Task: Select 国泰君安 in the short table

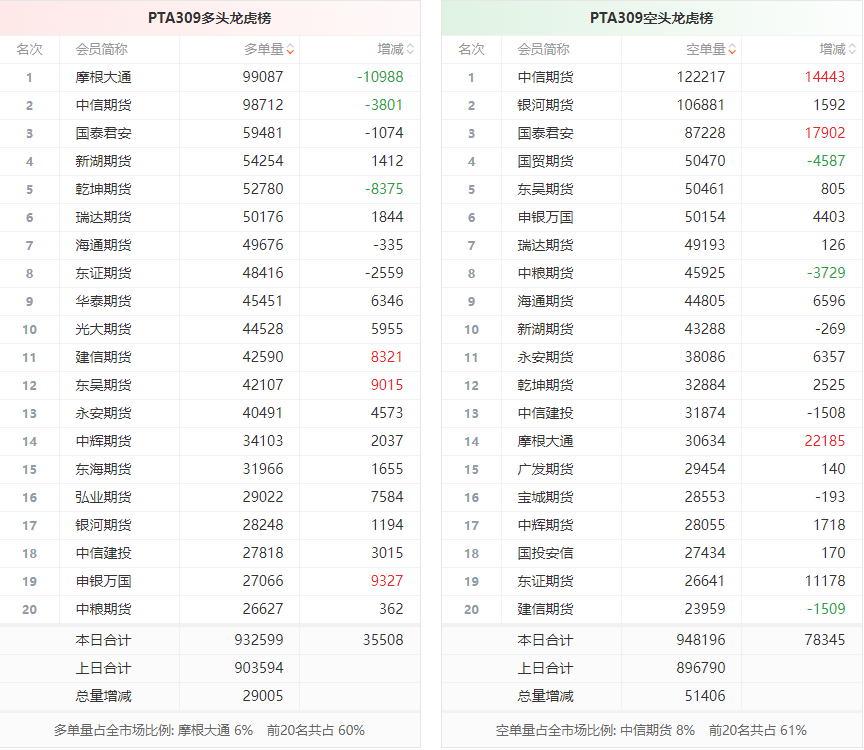Action: (546, 133)
